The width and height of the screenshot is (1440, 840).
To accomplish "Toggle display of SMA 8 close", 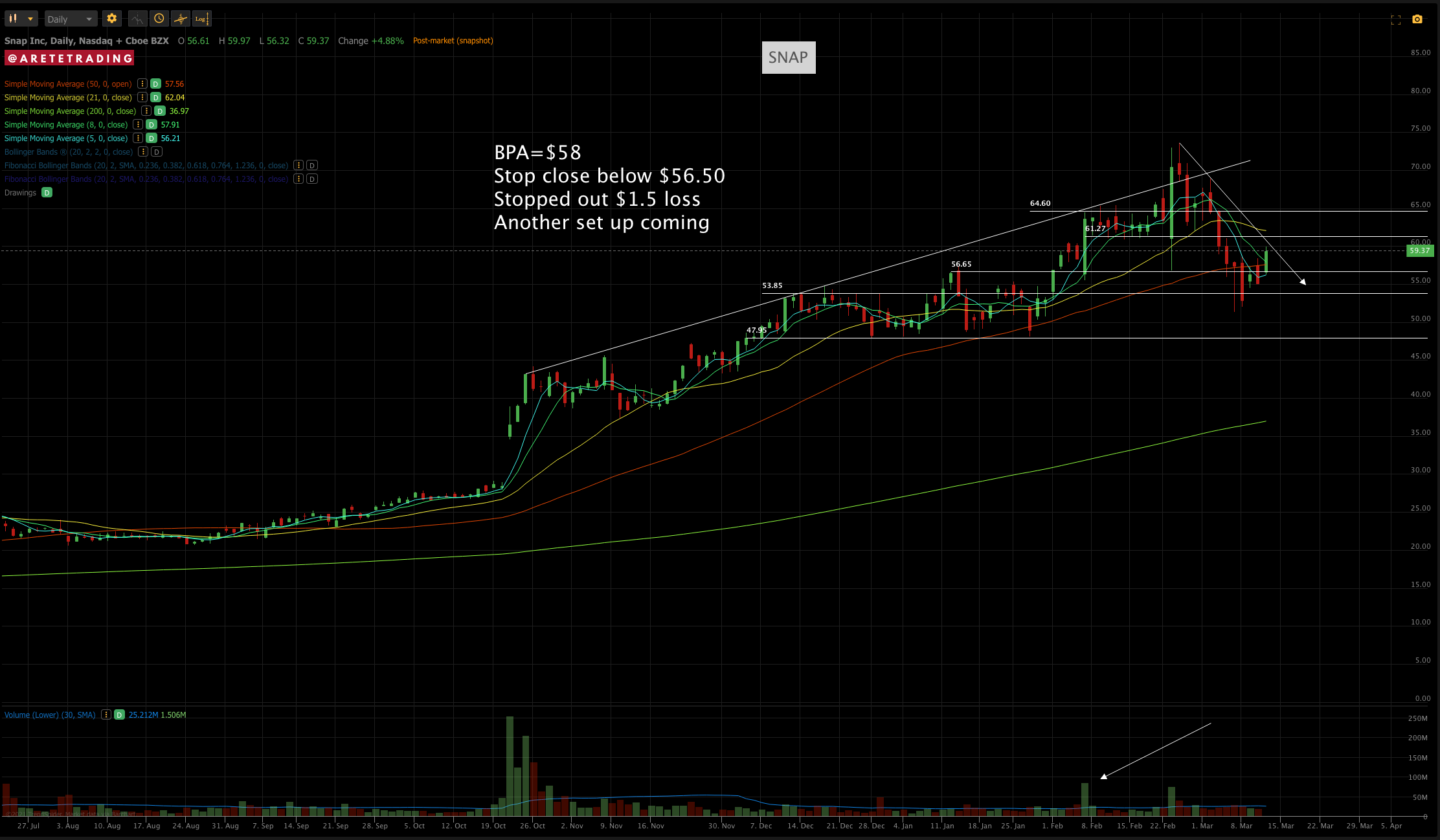I will click(152, 125).
